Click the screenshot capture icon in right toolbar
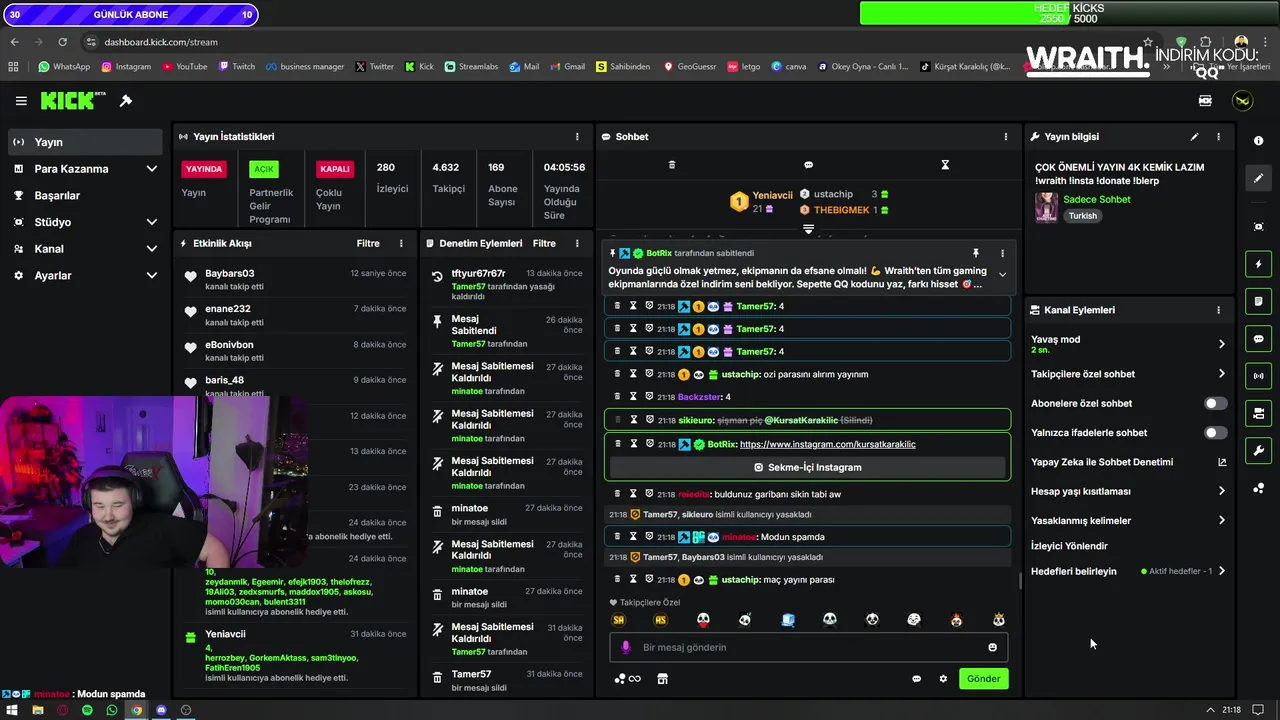This screenshot has height=720, width=1280. point(1258,227)
